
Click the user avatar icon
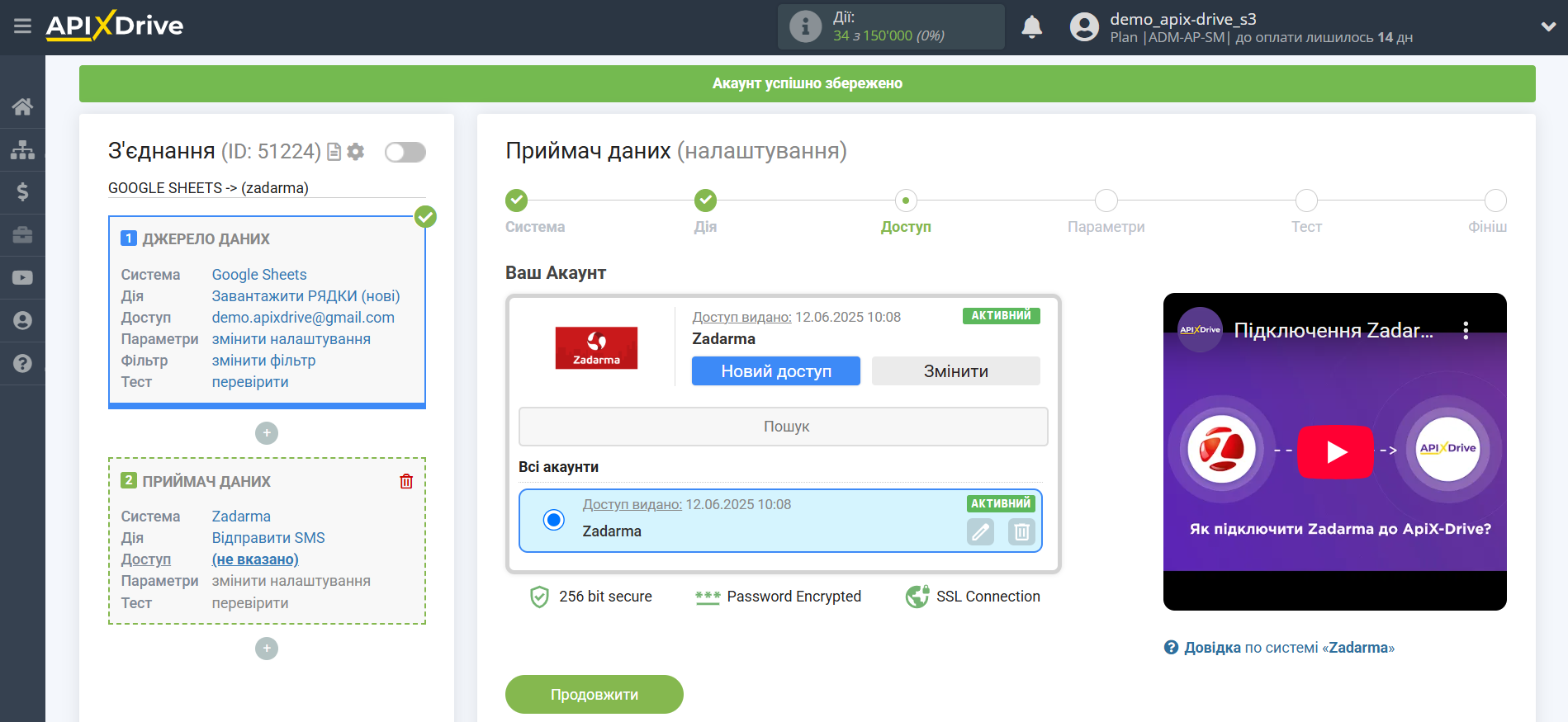click(1084, 27)
